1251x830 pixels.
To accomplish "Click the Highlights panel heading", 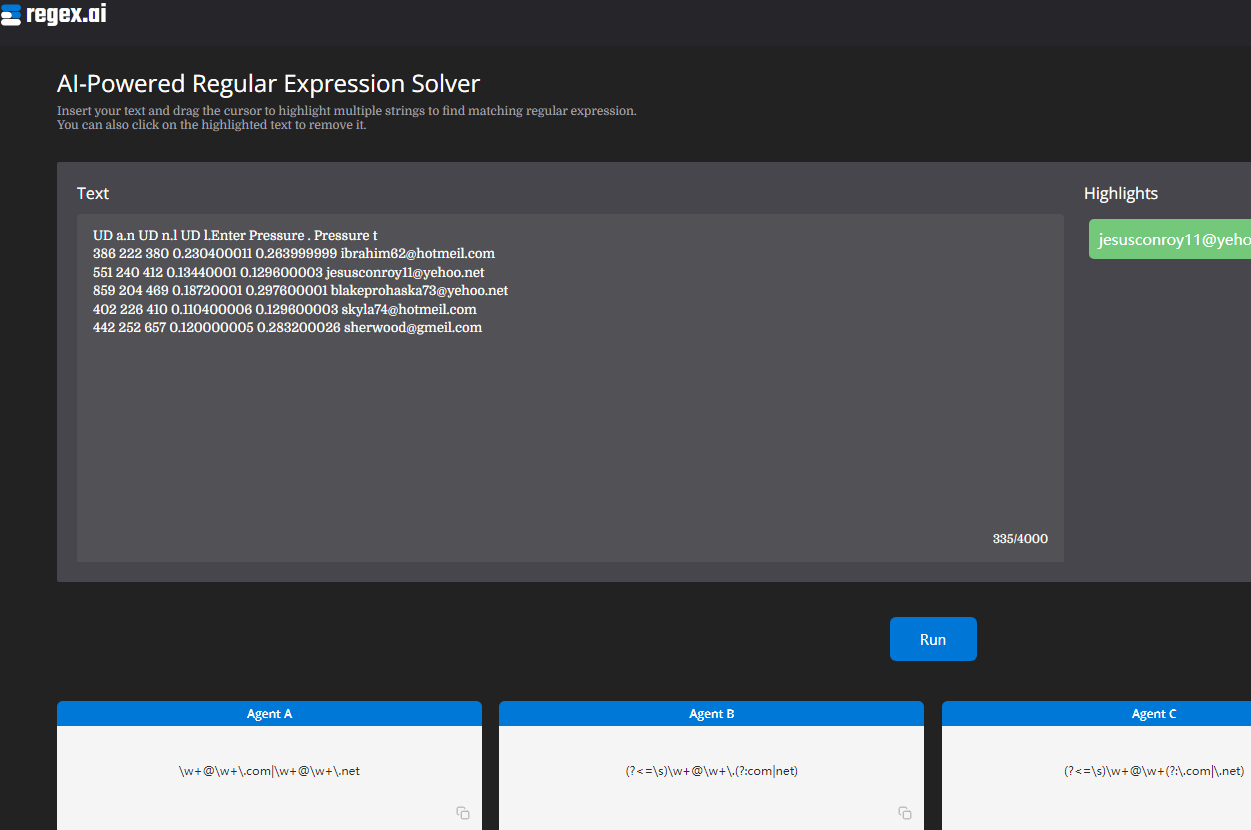I will 1120,194.
